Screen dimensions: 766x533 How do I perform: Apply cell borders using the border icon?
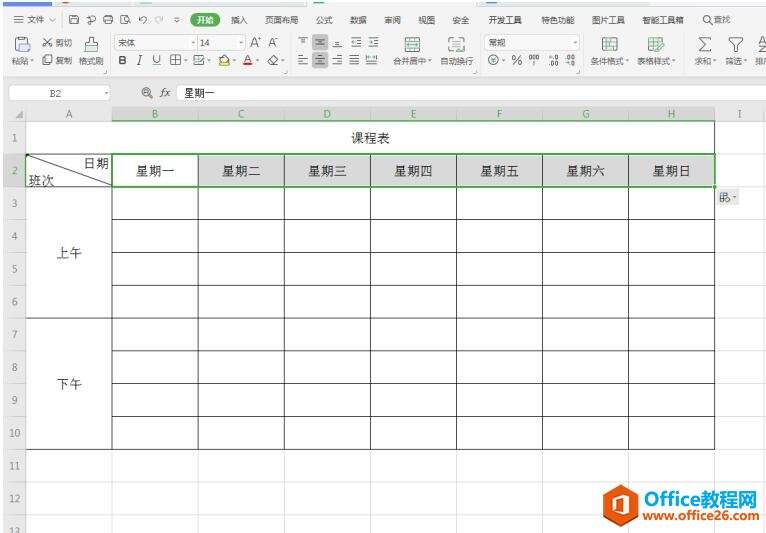click(x=175, y=60)
